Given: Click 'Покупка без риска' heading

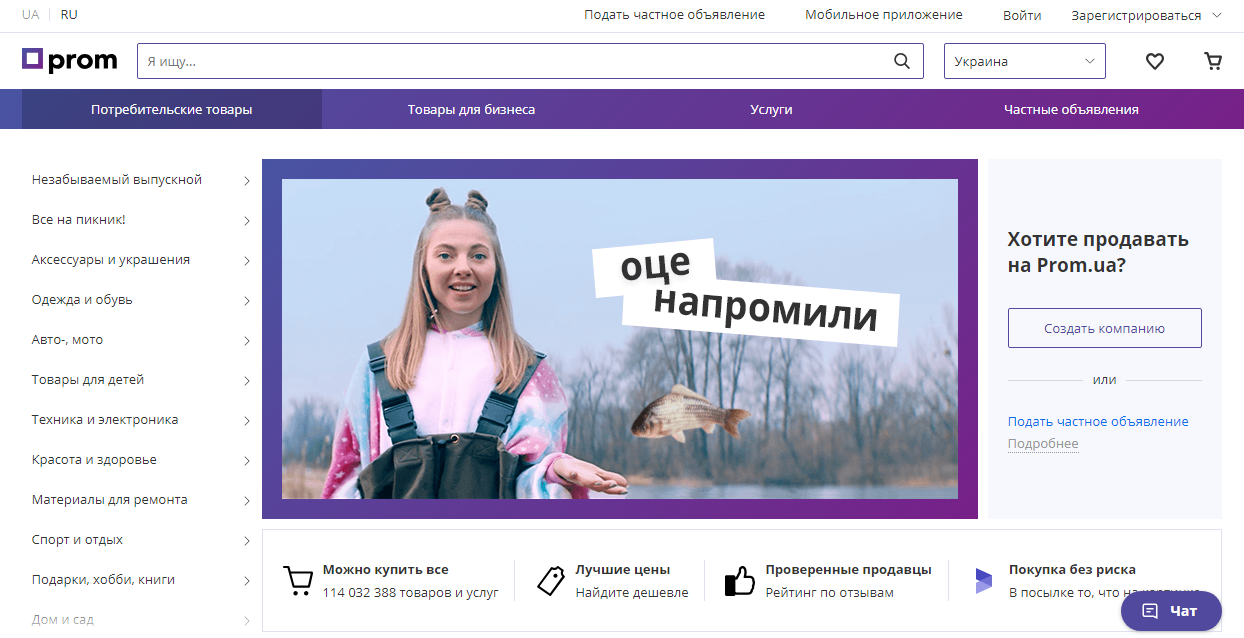Looking at the screenshot, I should coord(1072,570).
